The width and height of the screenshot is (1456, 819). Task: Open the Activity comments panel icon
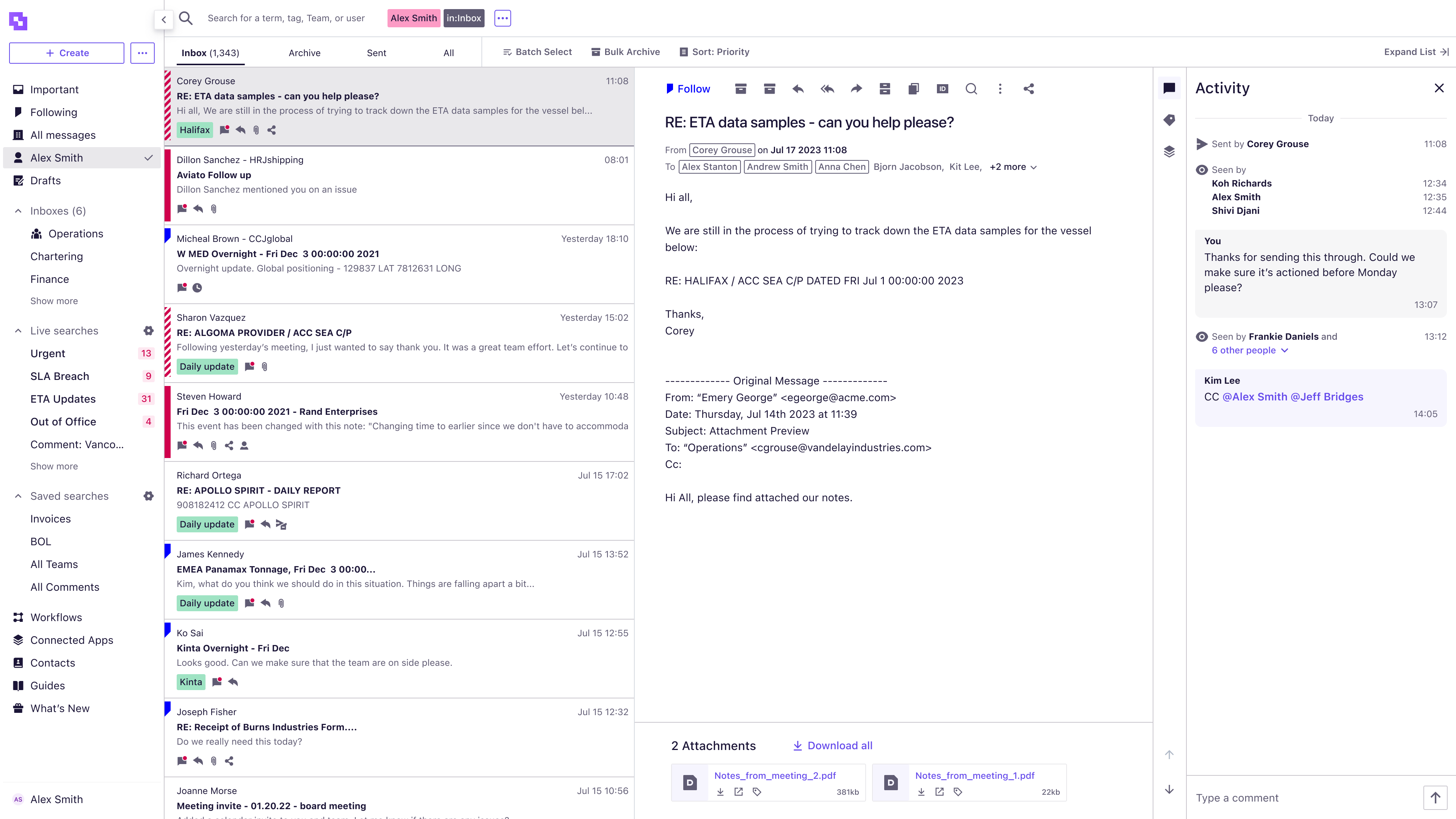1169,88
